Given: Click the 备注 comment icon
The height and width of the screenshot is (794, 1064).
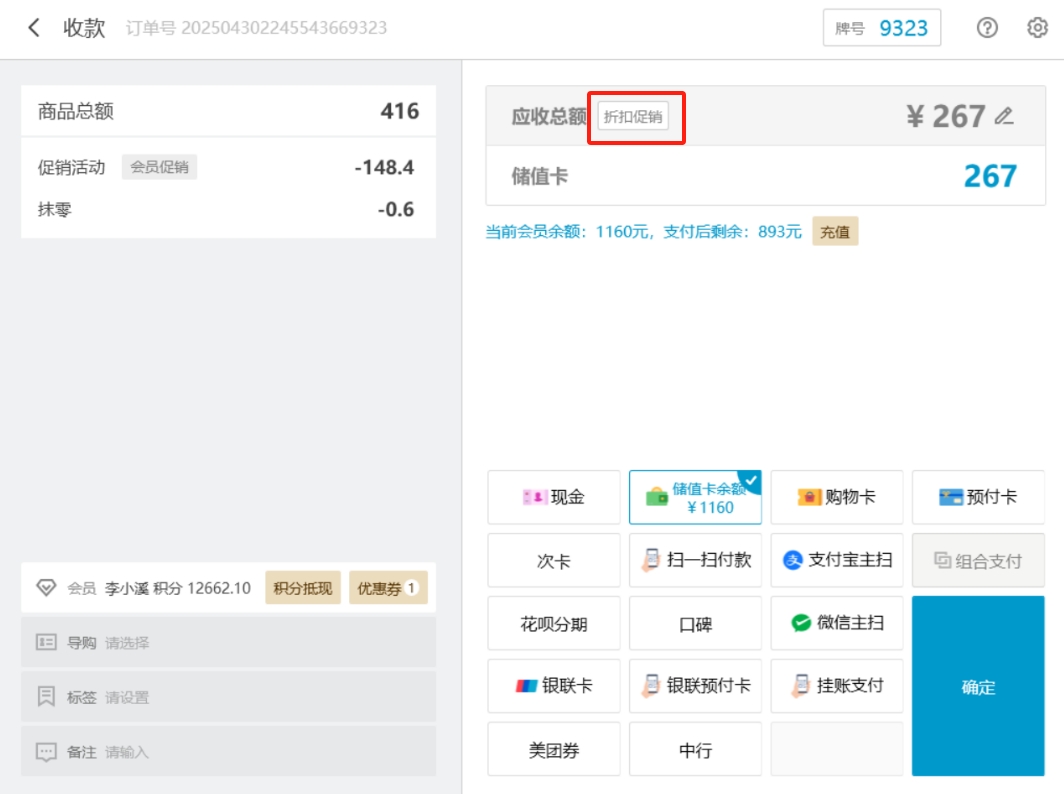Looking at the screenshot, I should pyautogui.click(x=46, y=752).
